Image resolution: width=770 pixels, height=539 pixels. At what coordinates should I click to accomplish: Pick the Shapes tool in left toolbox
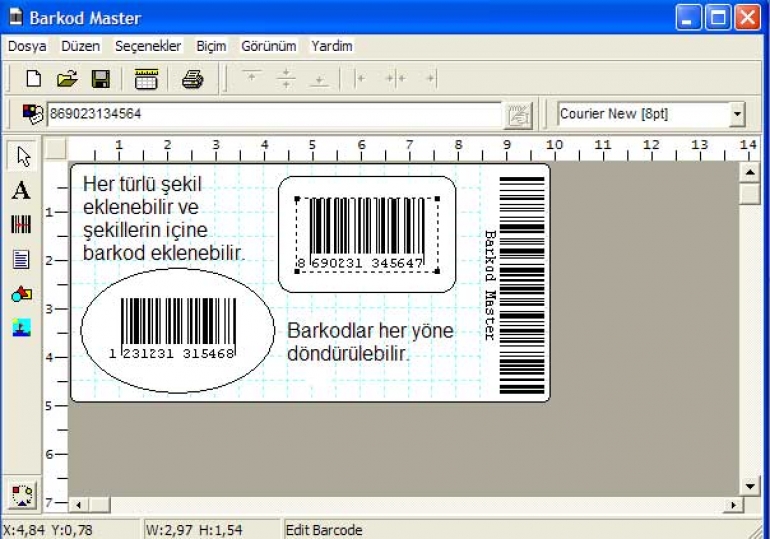22,294
